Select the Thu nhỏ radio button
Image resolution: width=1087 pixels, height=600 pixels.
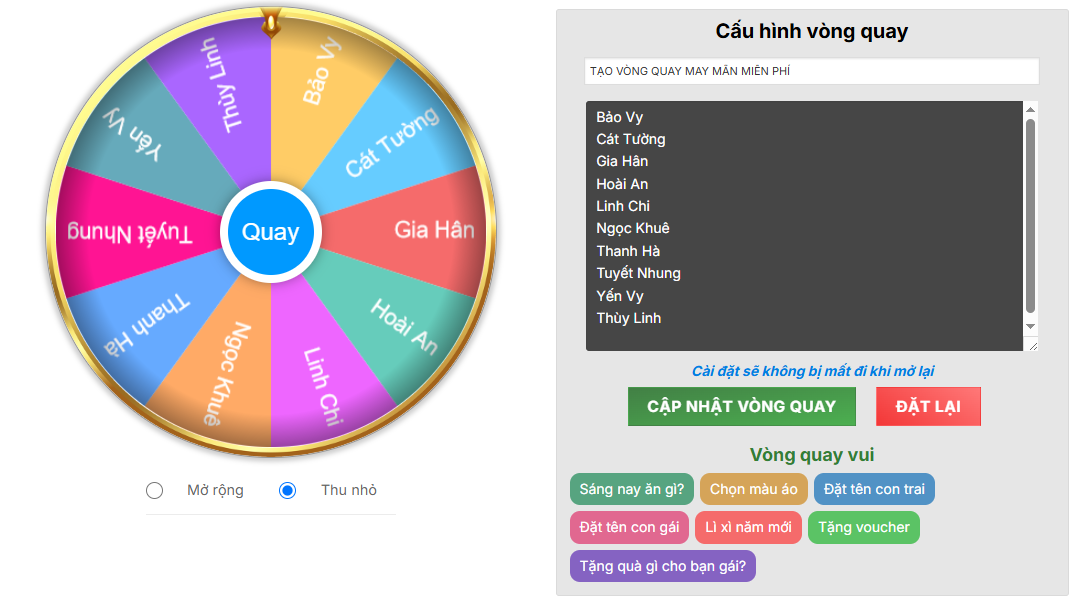pos(287,491)
